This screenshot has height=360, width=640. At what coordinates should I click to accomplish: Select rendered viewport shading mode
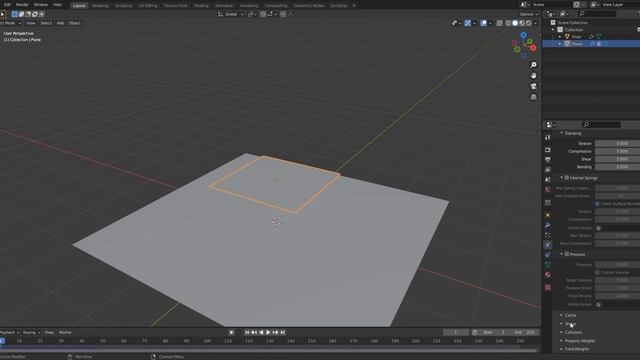click(x=529, y=23)
